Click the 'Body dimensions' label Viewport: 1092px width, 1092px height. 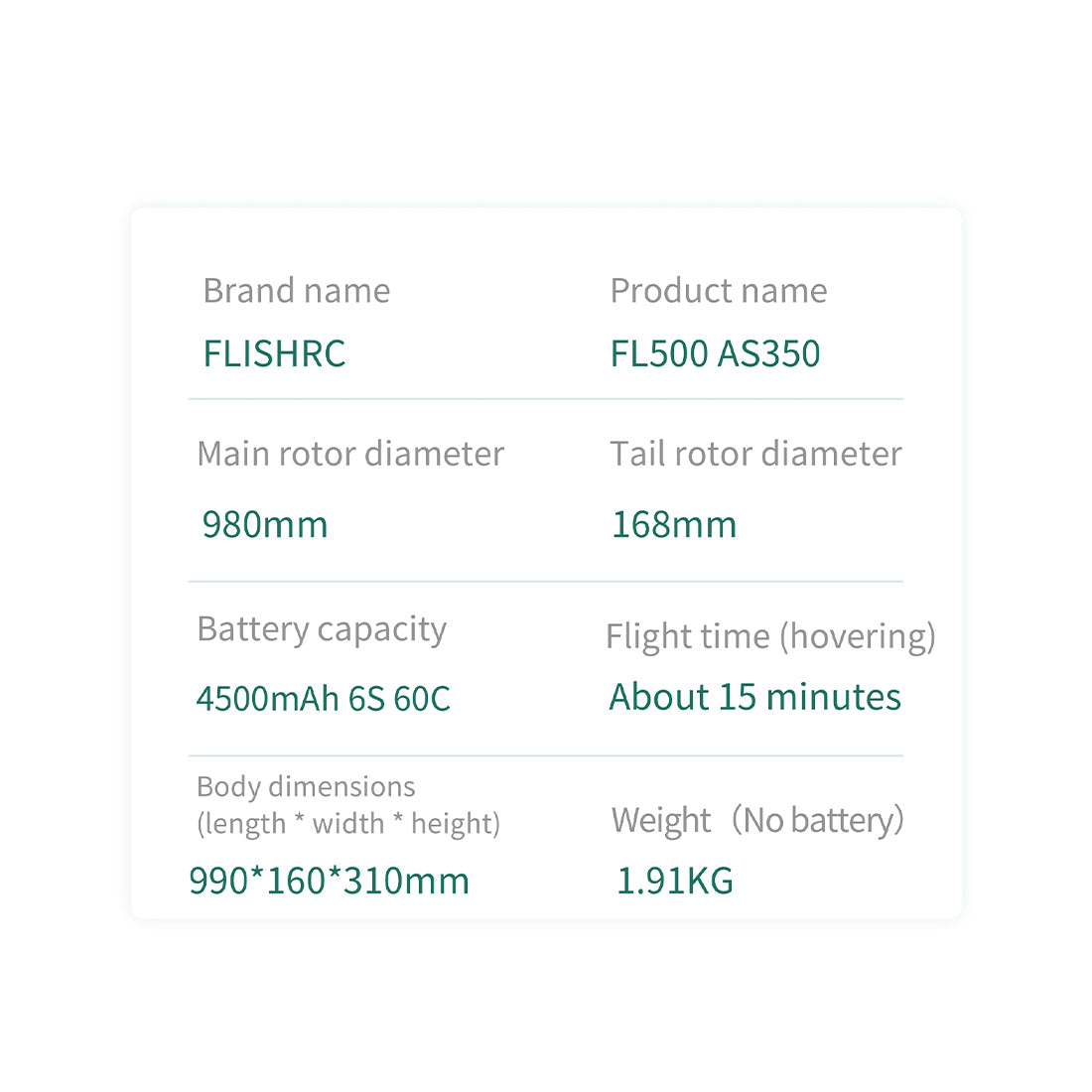pyautogui.click(x=306, y=787)
